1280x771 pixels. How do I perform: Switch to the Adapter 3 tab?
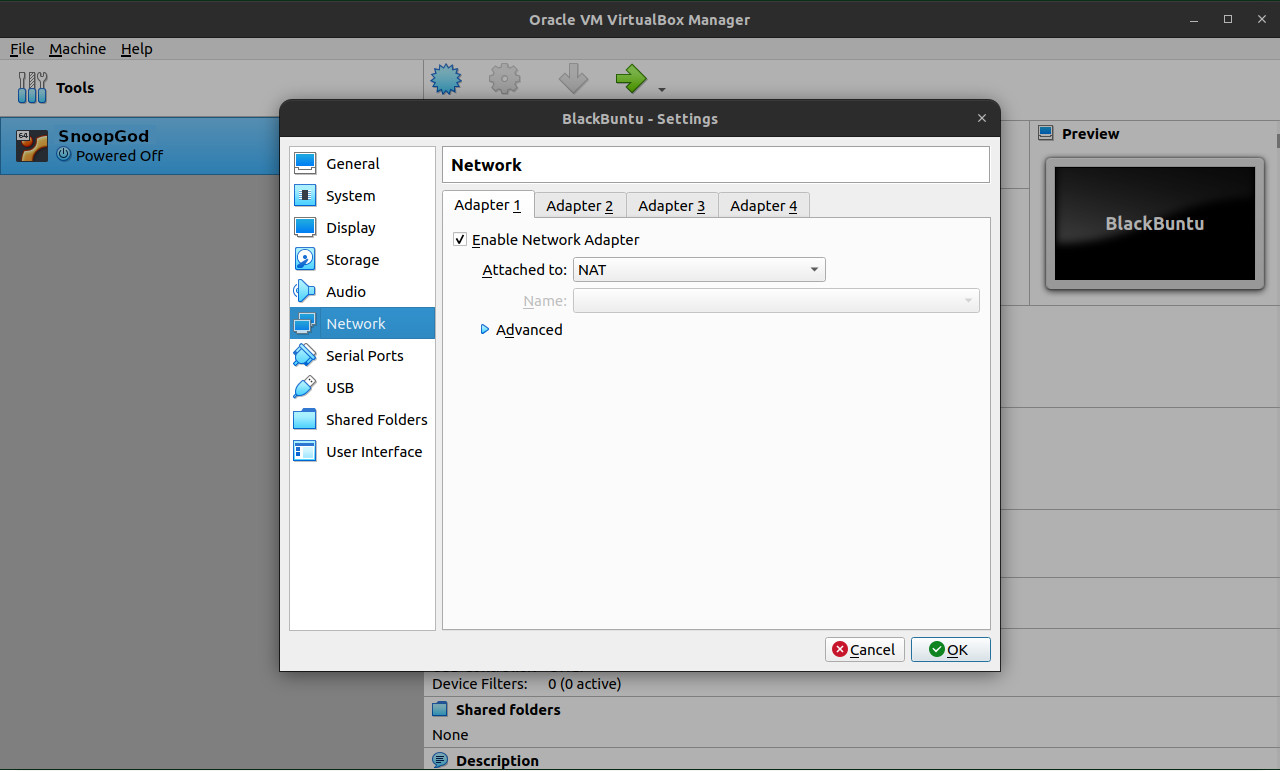click(x=672, y=206)
